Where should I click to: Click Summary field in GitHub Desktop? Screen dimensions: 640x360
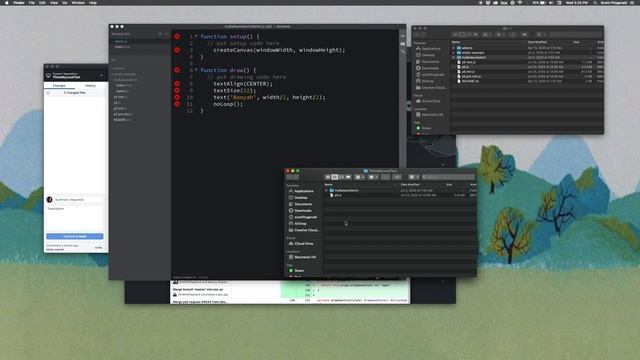point(78,200)
